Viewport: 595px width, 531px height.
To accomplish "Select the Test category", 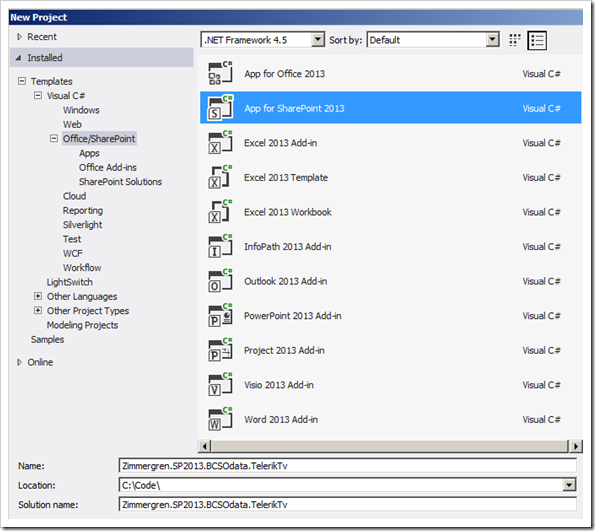I will pos(72,239).
